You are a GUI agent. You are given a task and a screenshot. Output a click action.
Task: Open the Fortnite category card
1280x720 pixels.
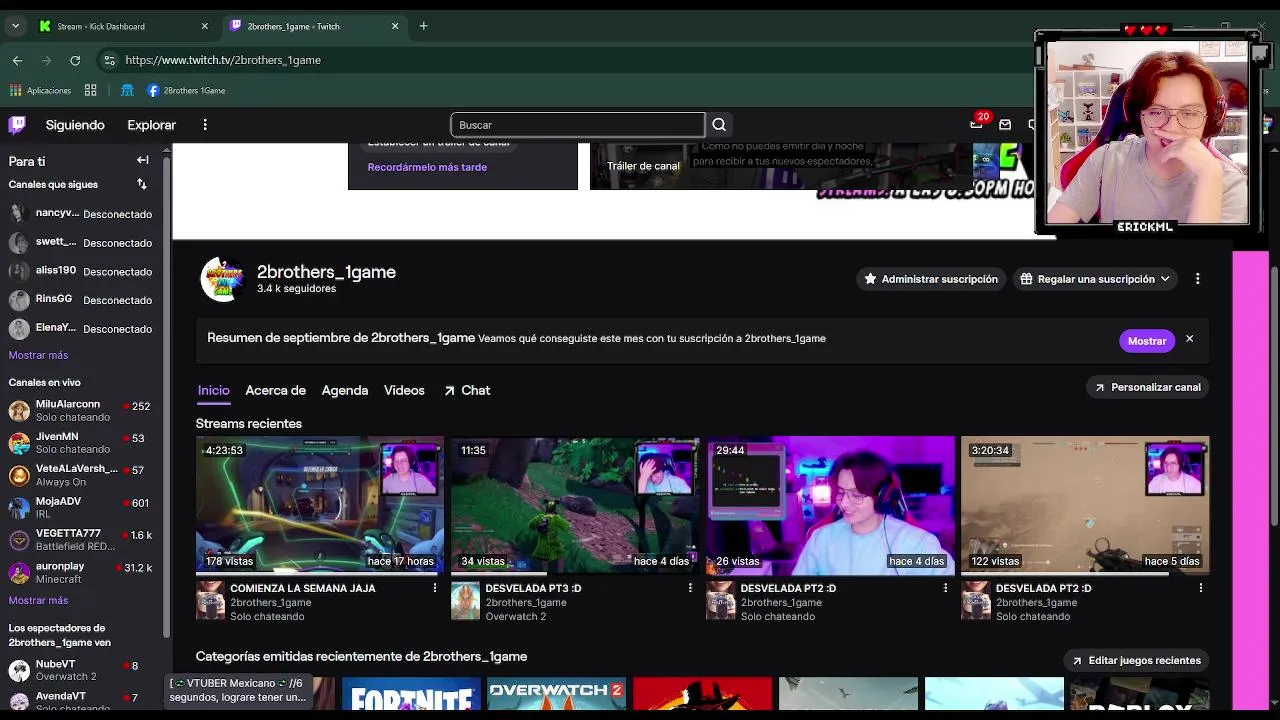pyautogui.click(x=411, y=693)
